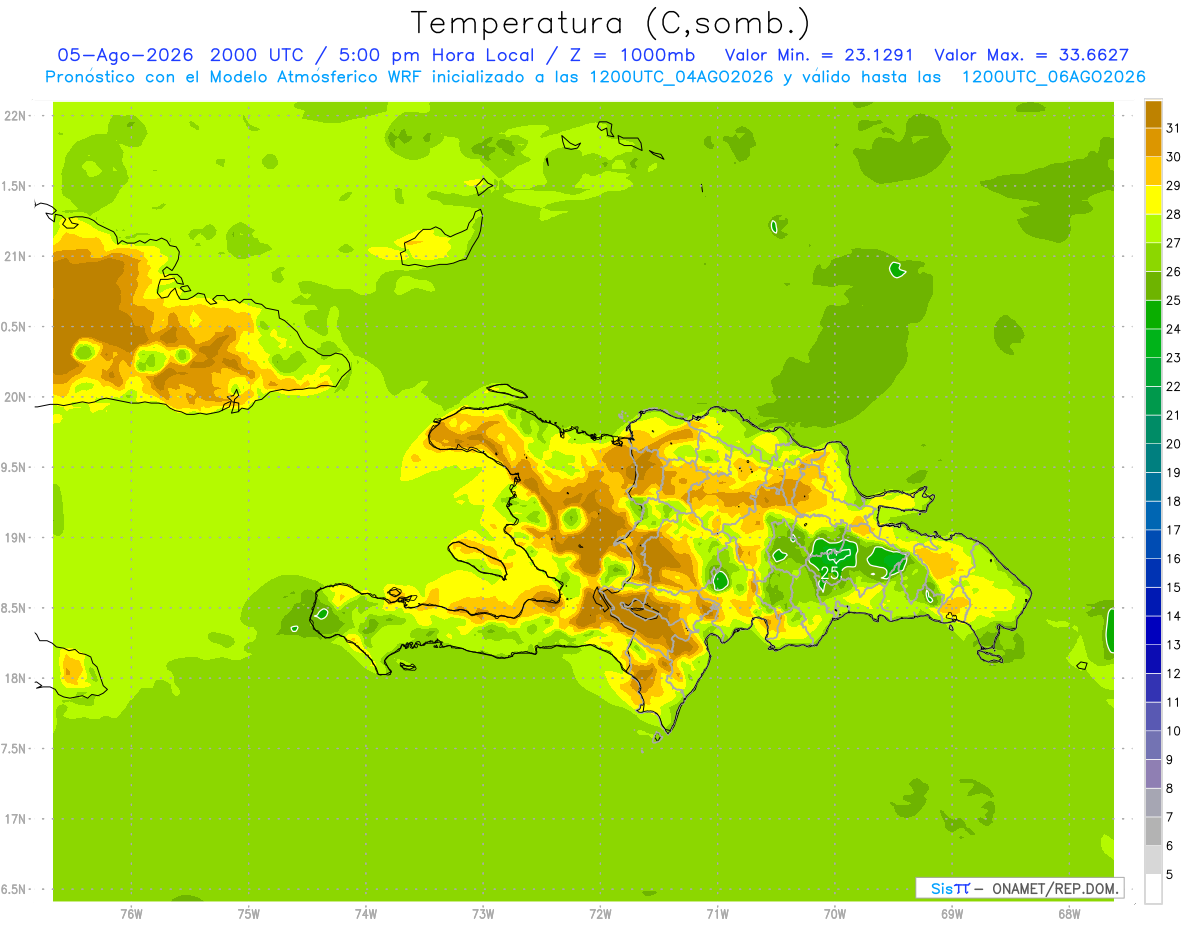Click "Valor Min. = 23.1291"
The height and width of the screenshot is (927, 1200).
[821, 55]
